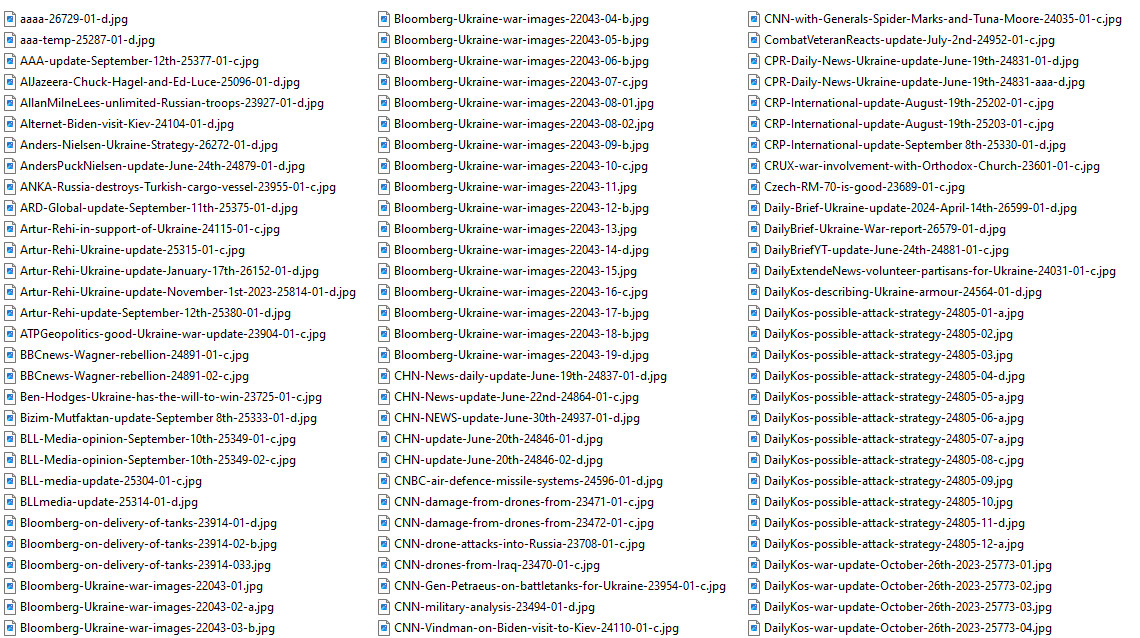Image resolution: width=1140 pixels, height=638 pixels.
Task: Select BLL-media-update-25304-01-c.jpg
Action: pos(111,481)
